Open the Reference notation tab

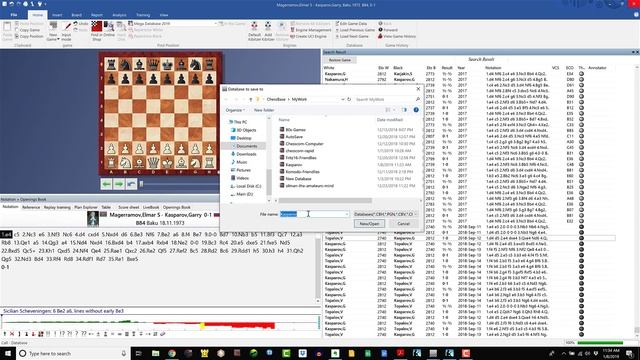click(x=31, y=207)
